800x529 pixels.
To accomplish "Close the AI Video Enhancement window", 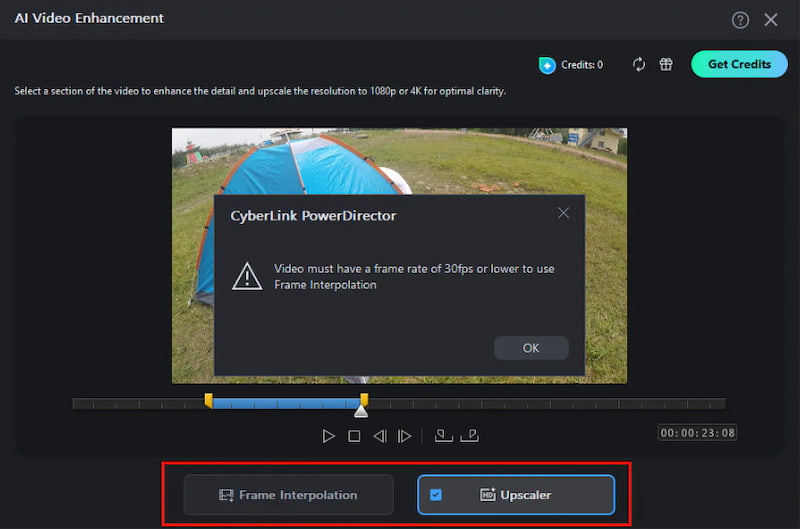I will [770, 20].
